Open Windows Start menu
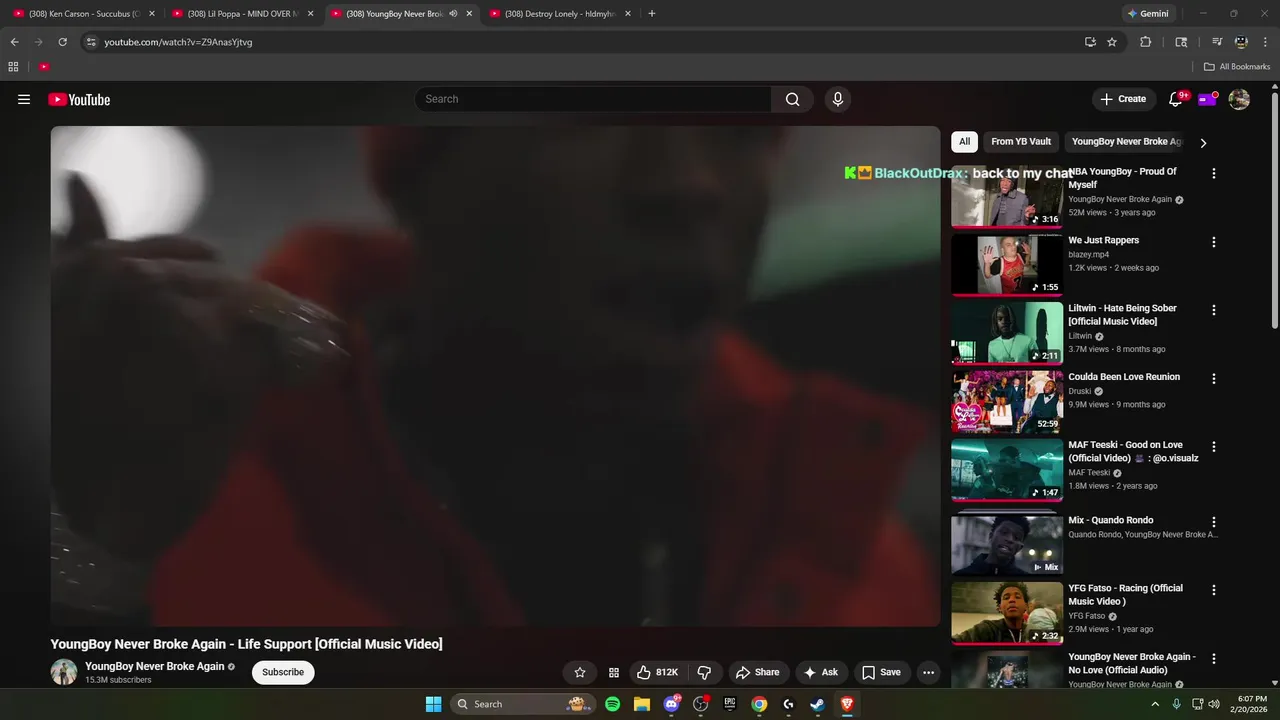This screenshot has width=1280, height=720. pyautogui.click(x=433, y=704)
